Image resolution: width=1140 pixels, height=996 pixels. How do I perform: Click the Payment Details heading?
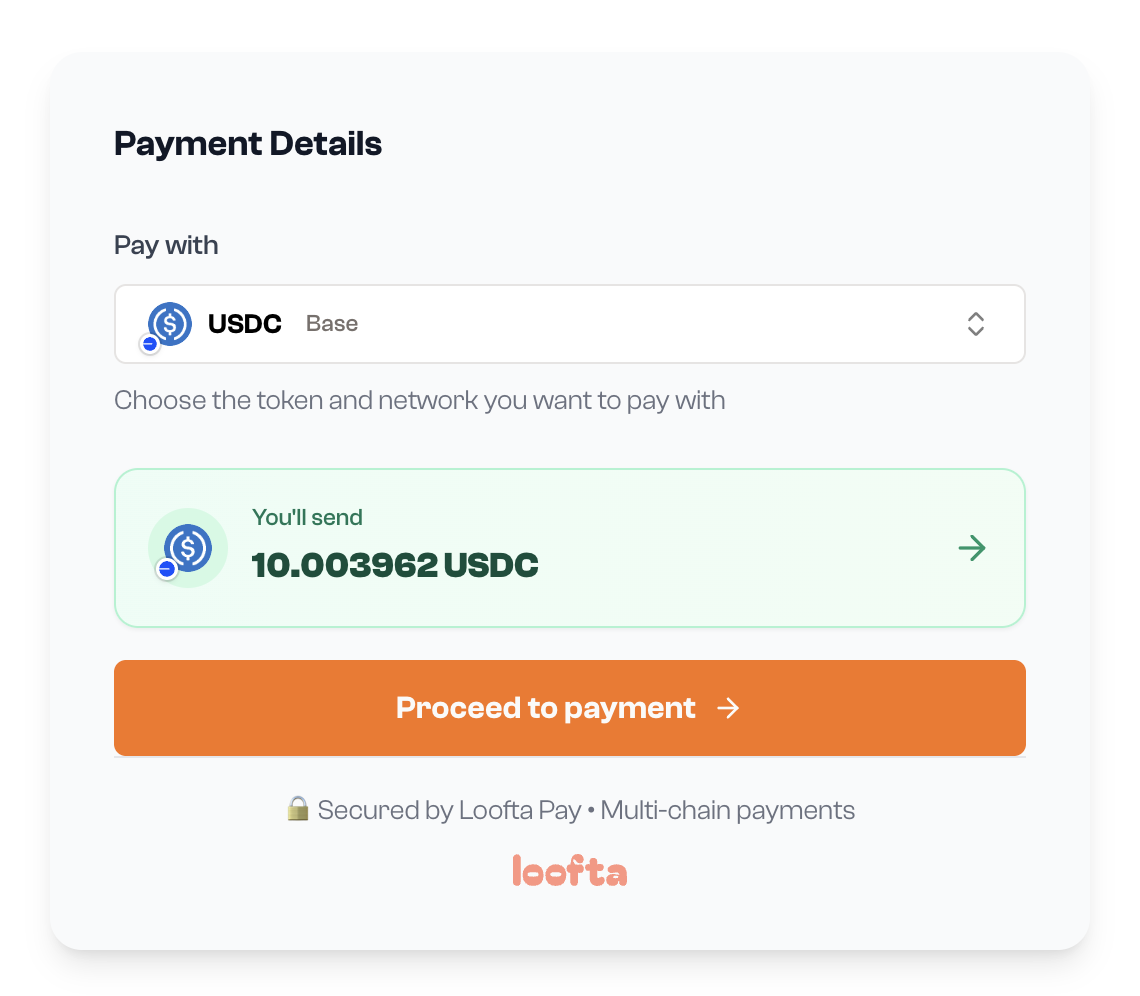(248, 144)
